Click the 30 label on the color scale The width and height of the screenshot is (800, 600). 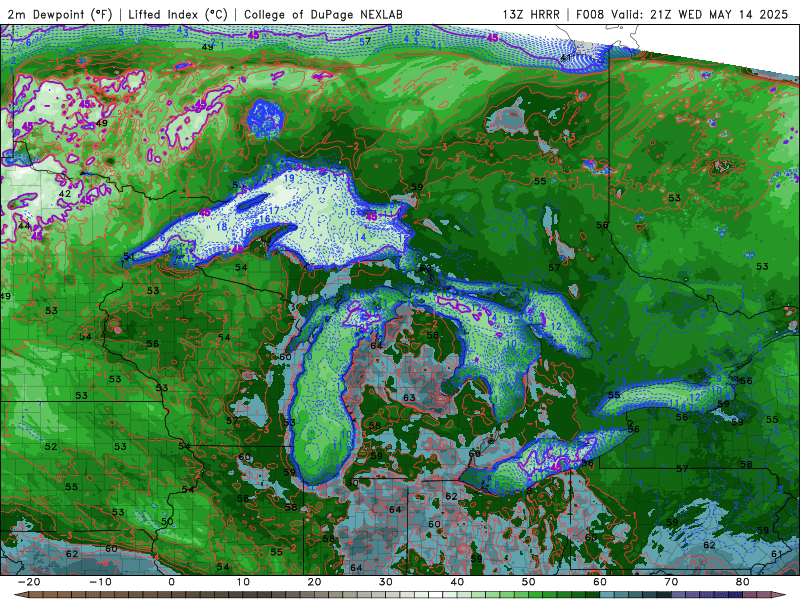386,582
